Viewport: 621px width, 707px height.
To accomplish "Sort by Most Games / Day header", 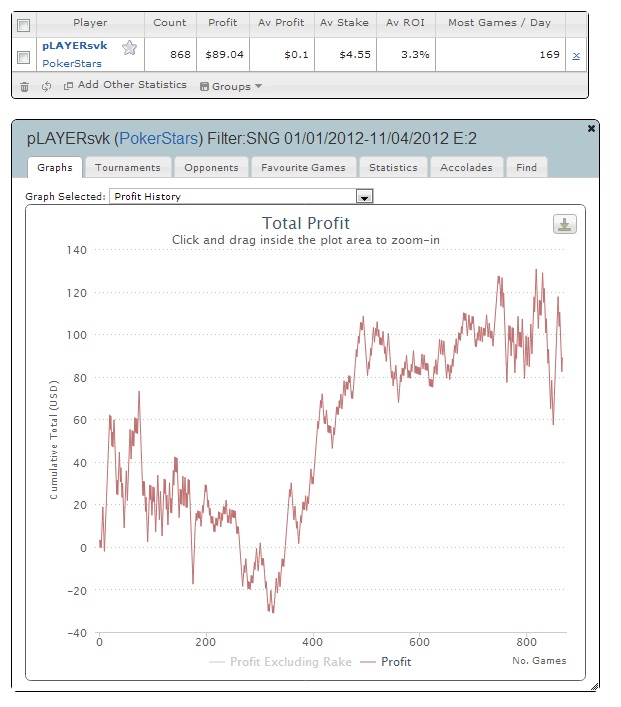I will point(499,23).
